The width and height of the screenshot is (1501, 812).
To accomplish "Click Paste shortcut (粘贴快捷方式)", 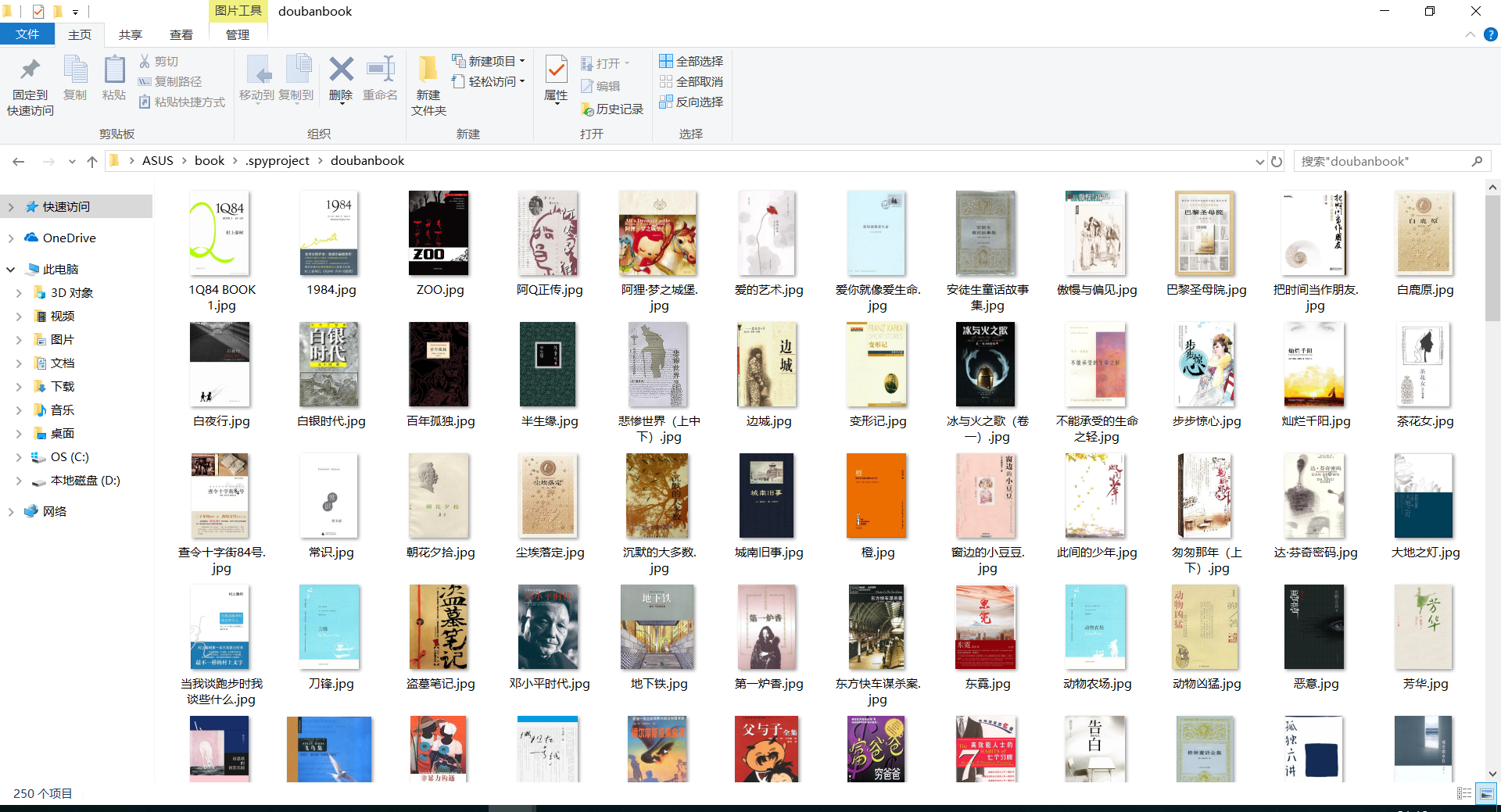I will point(181,102).
